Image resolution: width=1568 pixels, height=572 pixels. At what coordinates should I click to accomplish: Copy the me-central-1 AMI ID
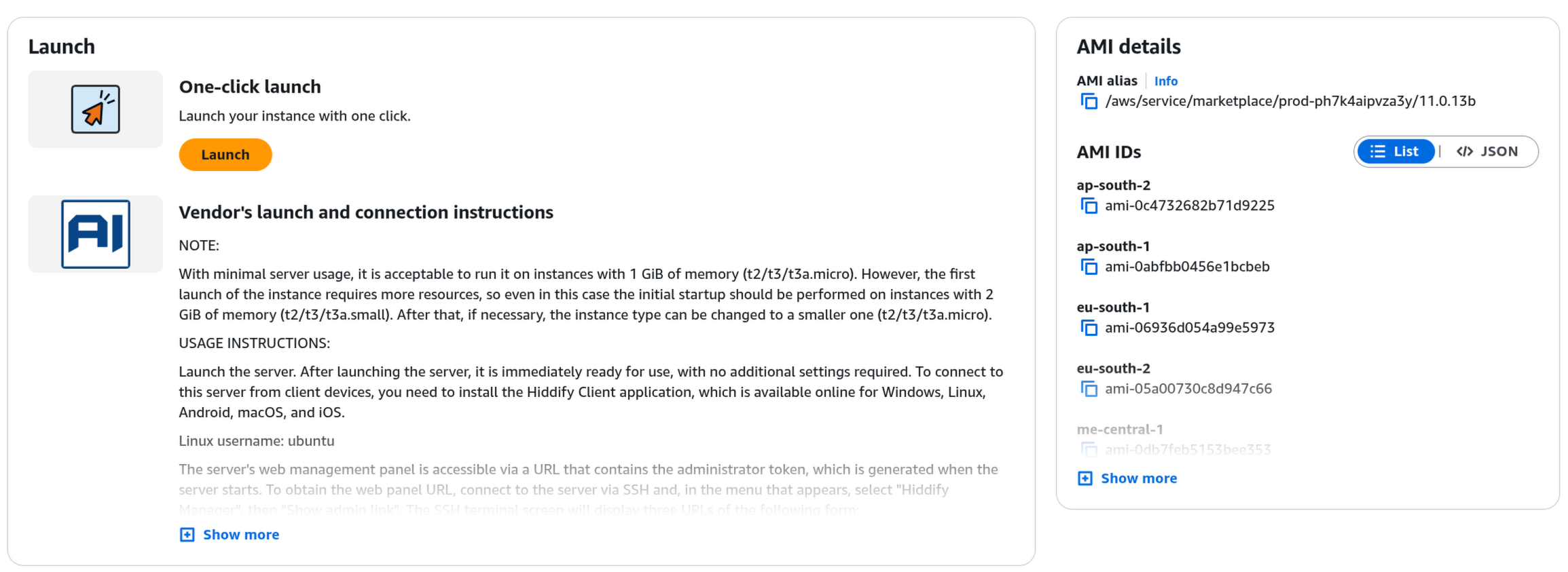click(1089, 449)
